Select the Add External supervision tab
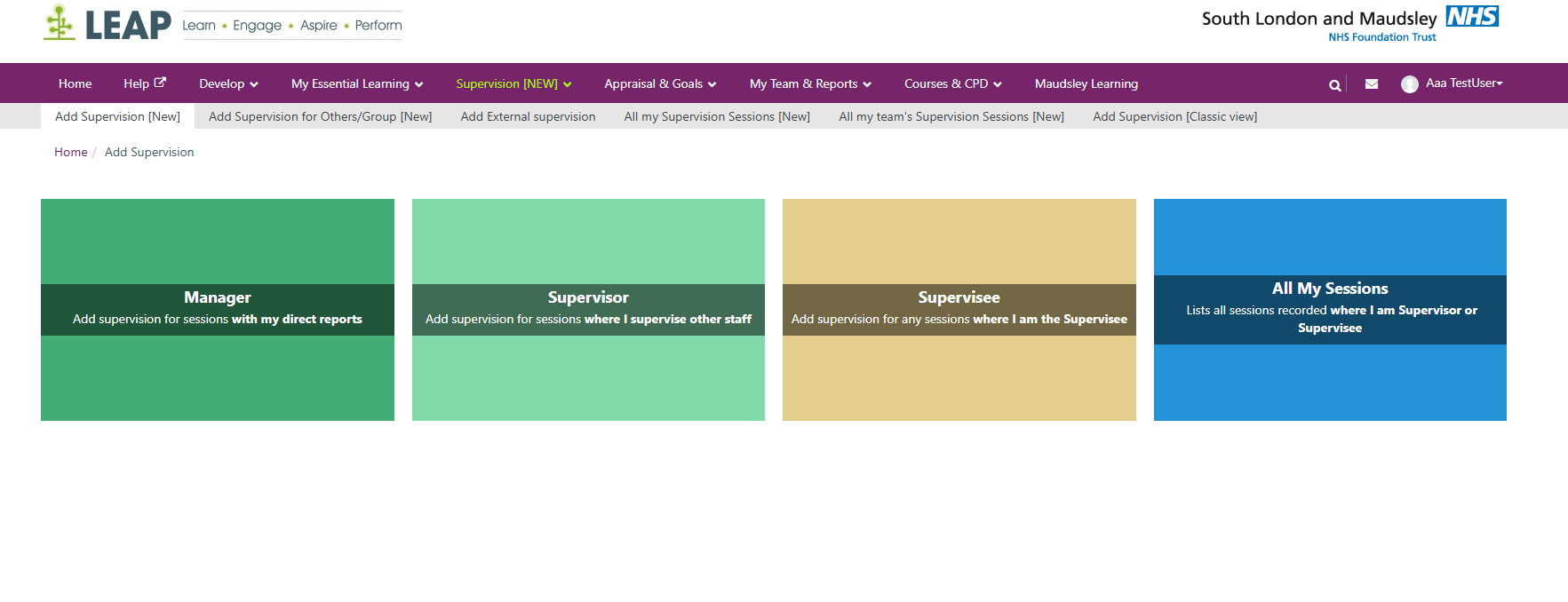The width and height of the screenshot is (1568, 602). pyautogui.click(x=528, y=116)
